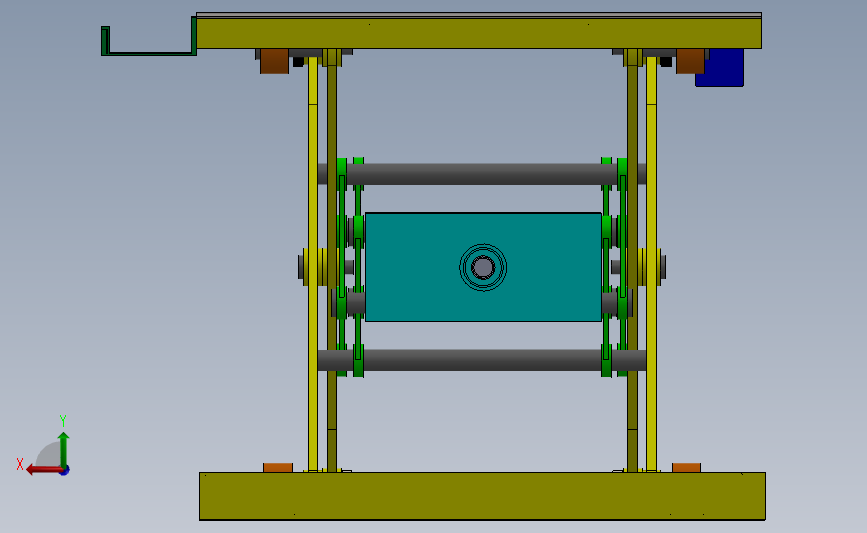Select the teal rectangular block in the model
Viewport: 867px width, 533px height.
pyautogui.click(x=483, y=267)
